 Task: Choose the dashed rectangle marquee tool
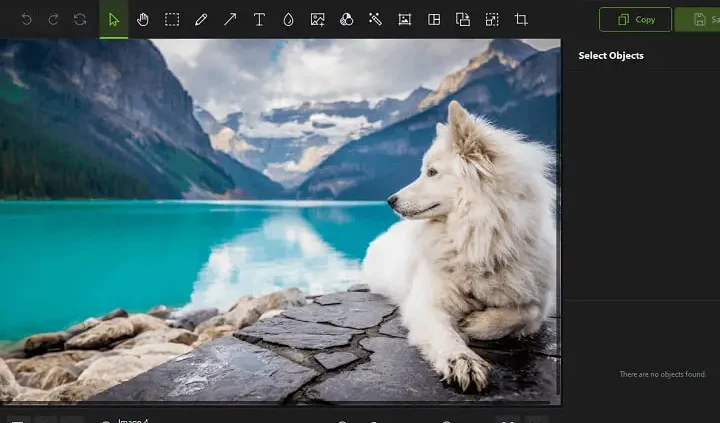(x=172, y=19)
